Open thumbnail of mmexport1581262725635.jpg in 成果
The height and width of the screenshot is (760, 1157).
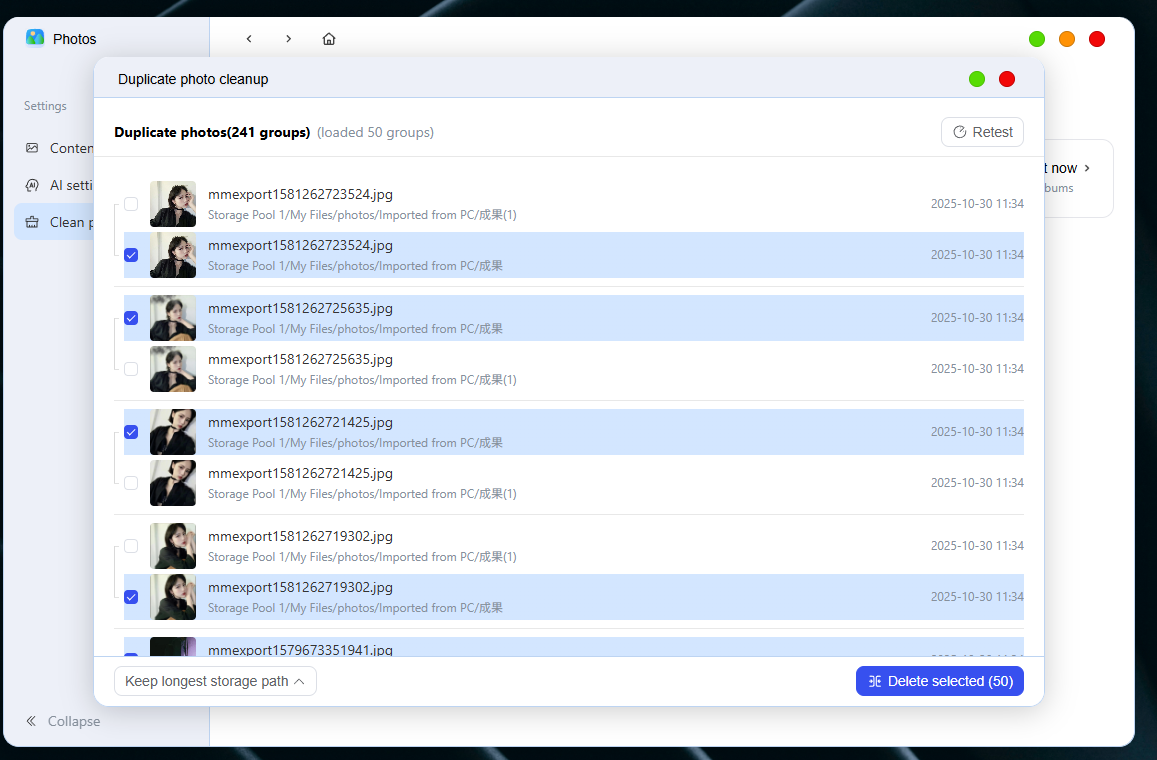173,318
